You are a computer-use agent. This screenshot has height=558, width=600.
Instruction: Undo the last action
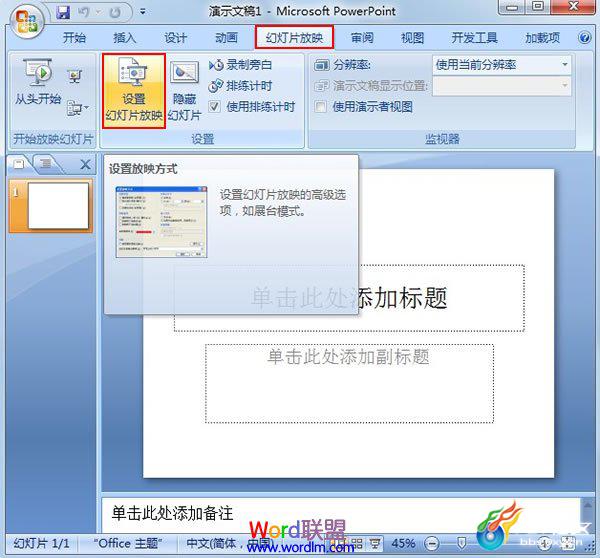pyautogui.click(x=84, y=12)
